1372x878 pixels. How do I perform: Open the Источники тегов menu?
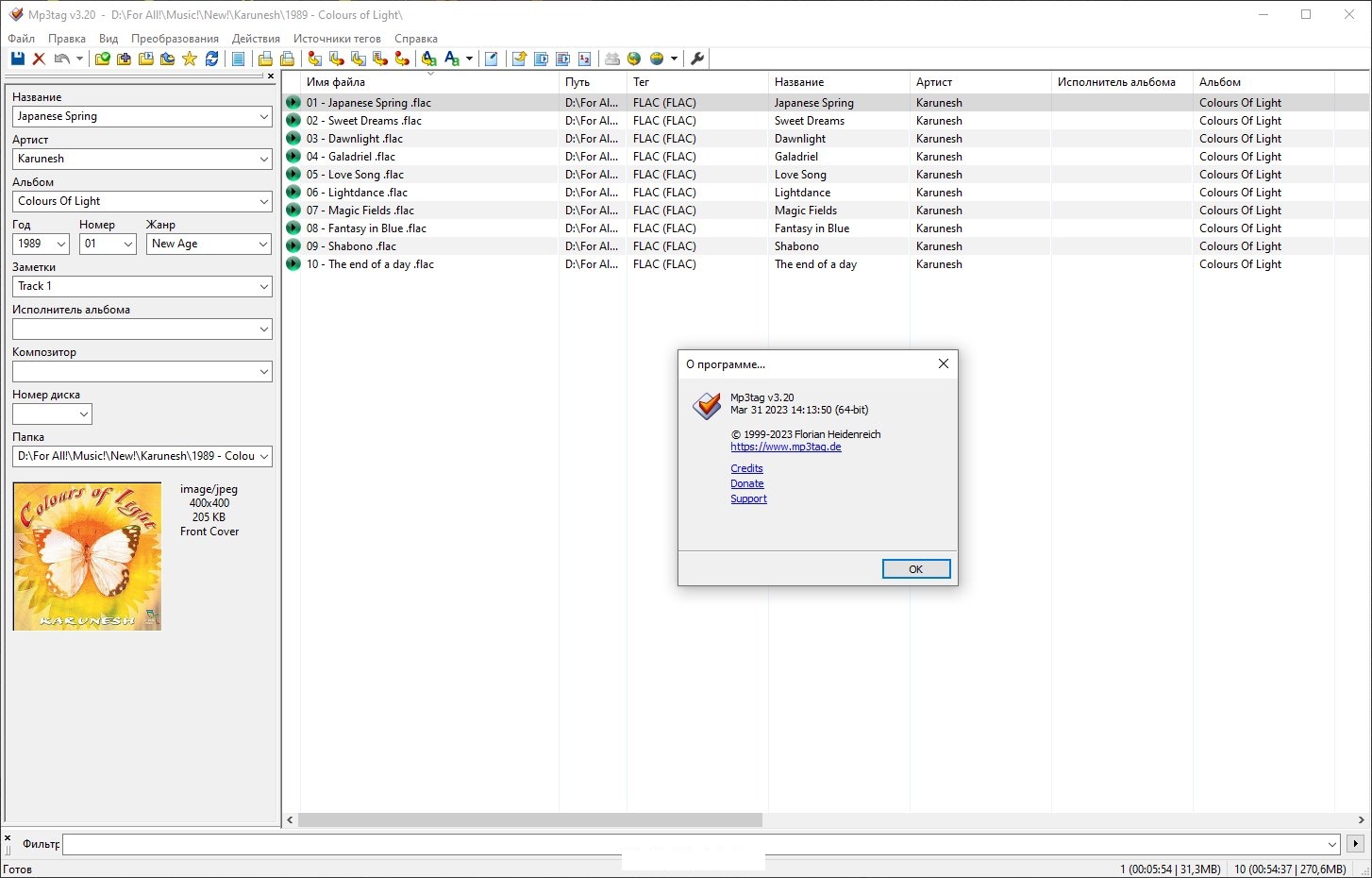[x=337, y=39]
